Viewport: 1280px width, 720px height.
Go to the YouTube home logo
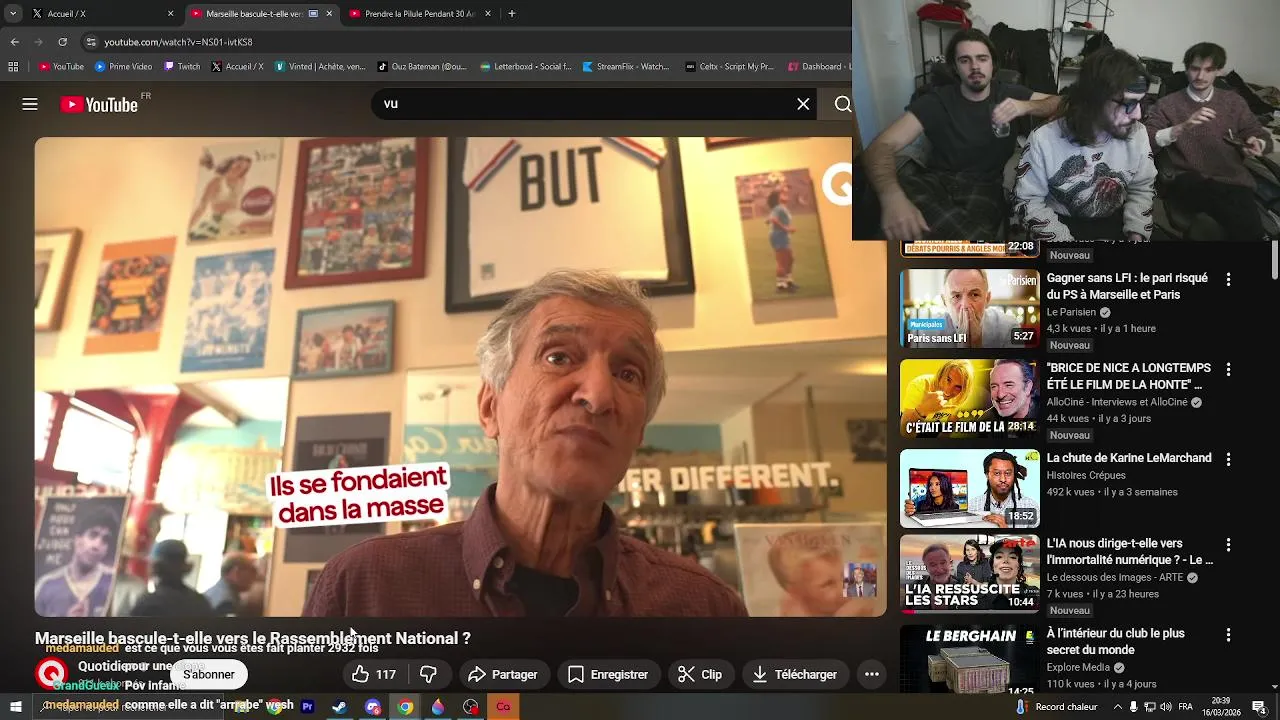99,104
